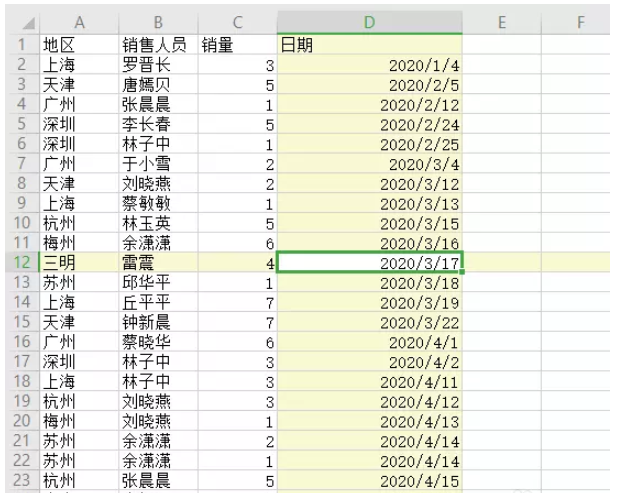This screenshot has width=619, height=493.
Task: Select column E header
Action: (502, 22)
